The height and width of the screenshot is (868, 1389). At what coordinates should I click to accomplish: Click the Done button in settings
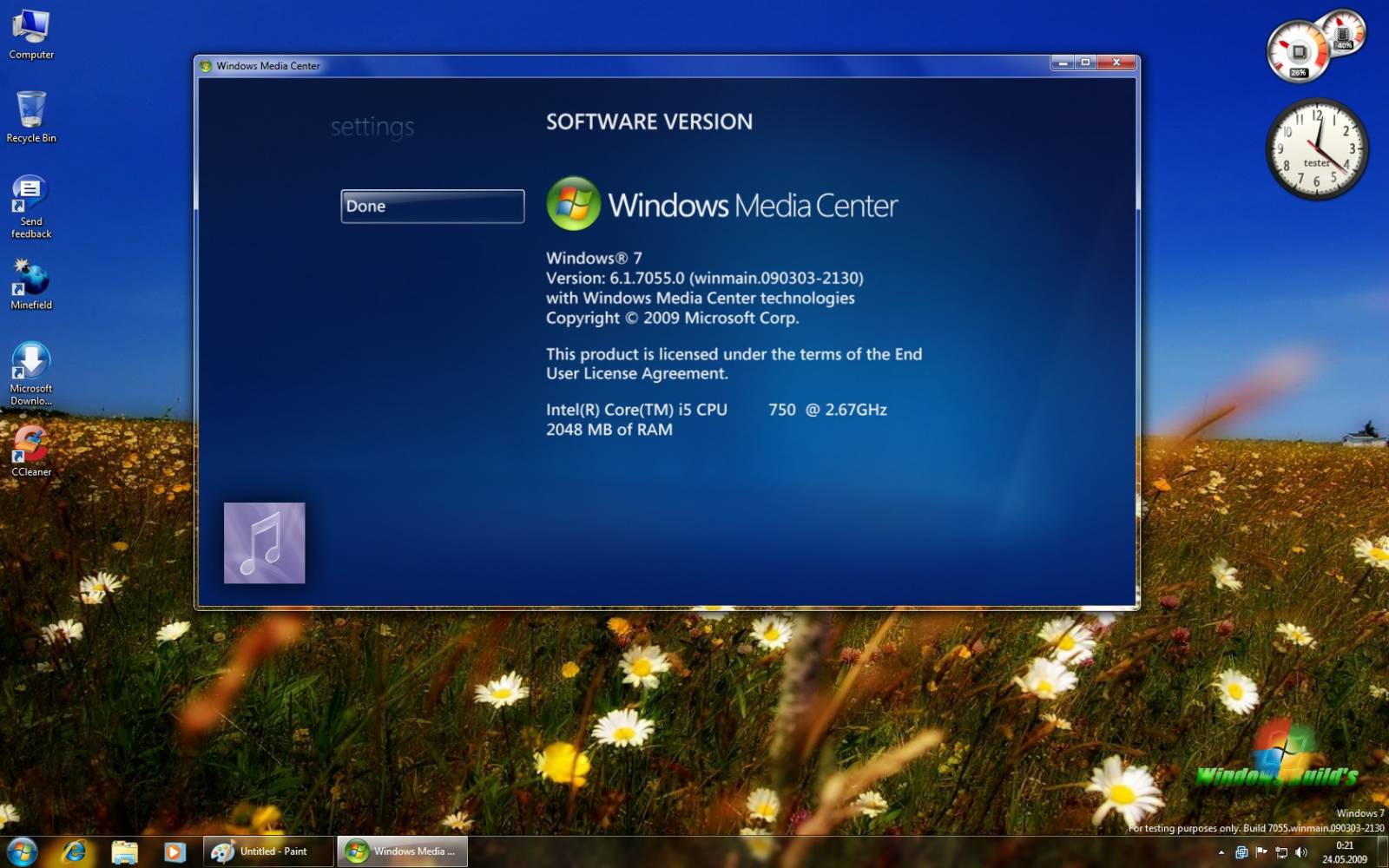432,207
